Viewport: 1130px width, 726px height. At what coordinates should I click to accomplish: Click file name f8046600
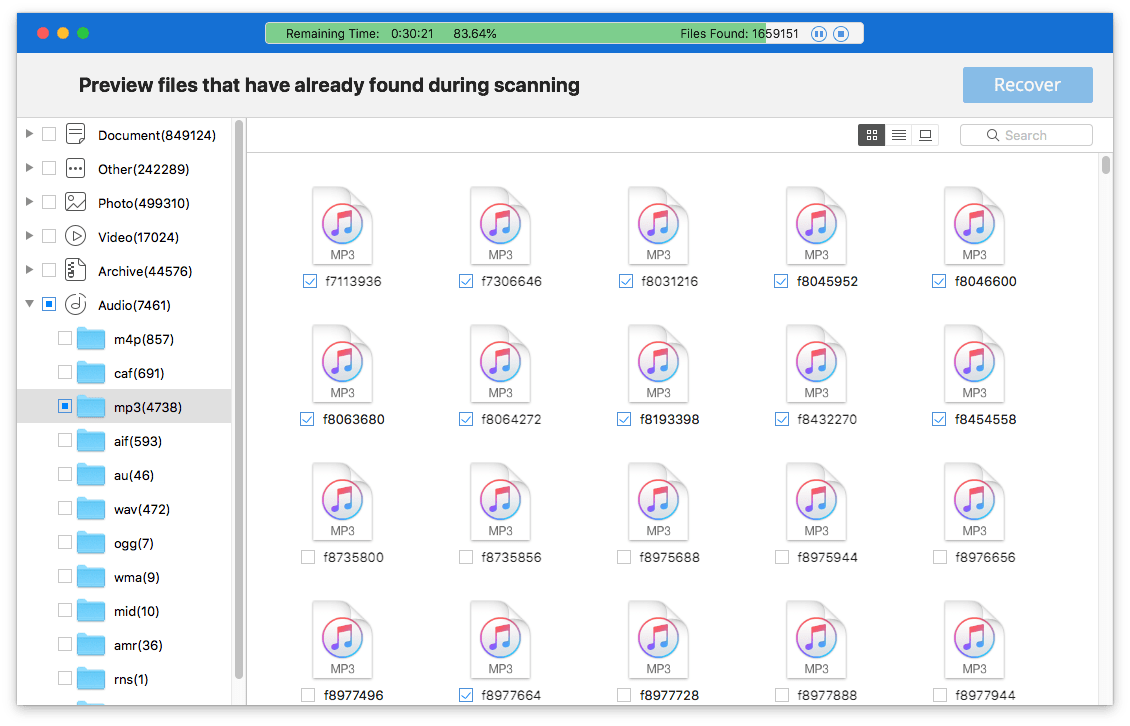tap(985, 281)
